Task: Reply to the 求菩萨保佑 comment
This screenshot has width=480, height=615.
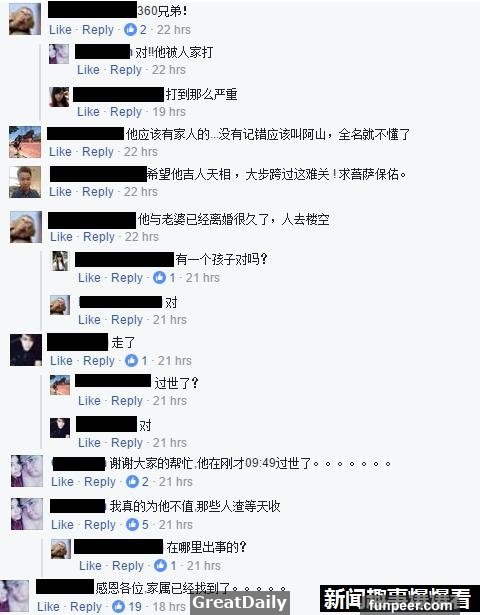Action: tap(98, 192)
